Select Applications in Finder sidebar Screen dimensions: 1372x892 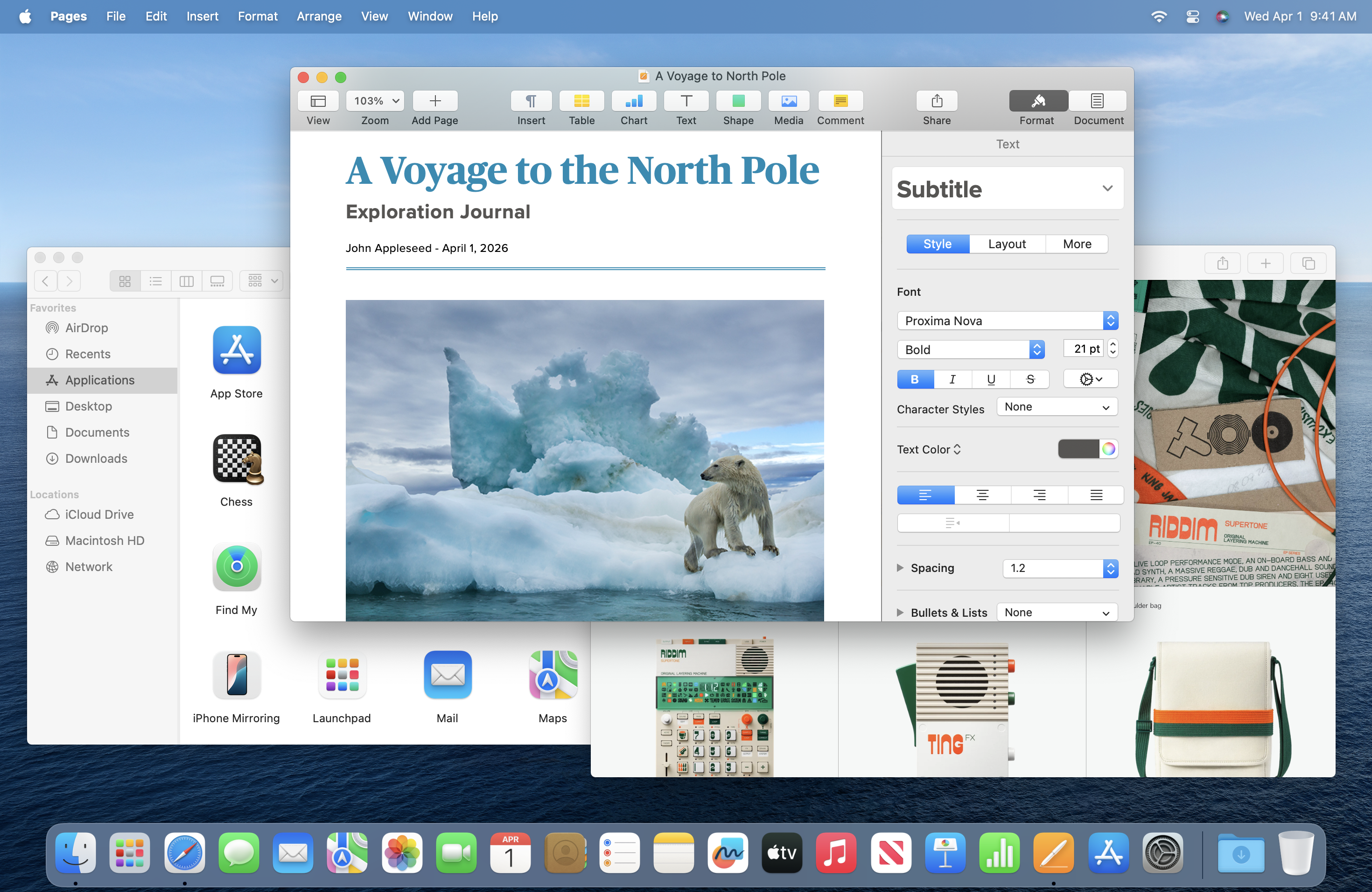click(100, 380)
